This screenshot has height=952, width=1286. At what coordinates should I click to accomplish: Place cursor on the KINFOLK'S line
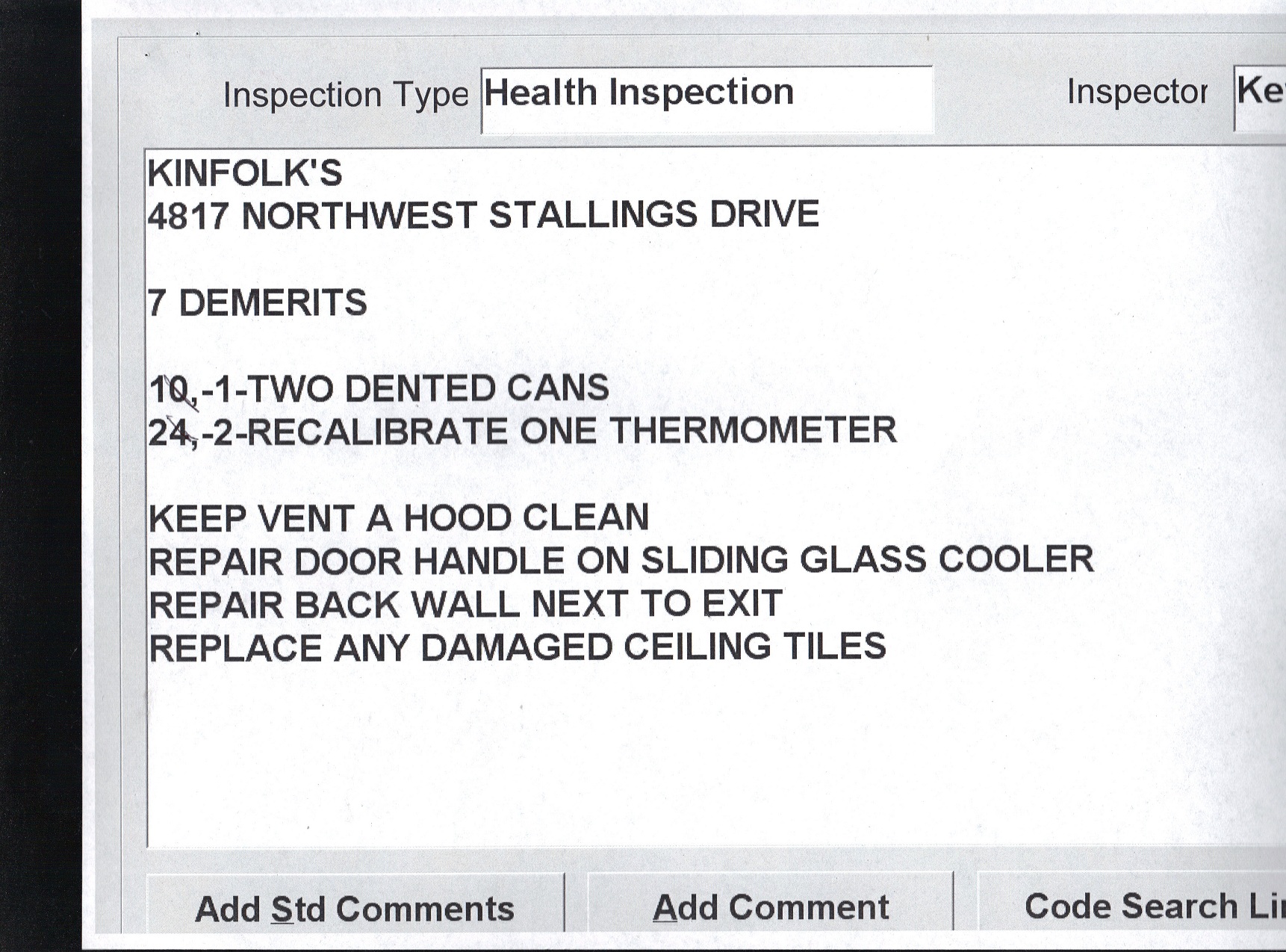(245, 173)
